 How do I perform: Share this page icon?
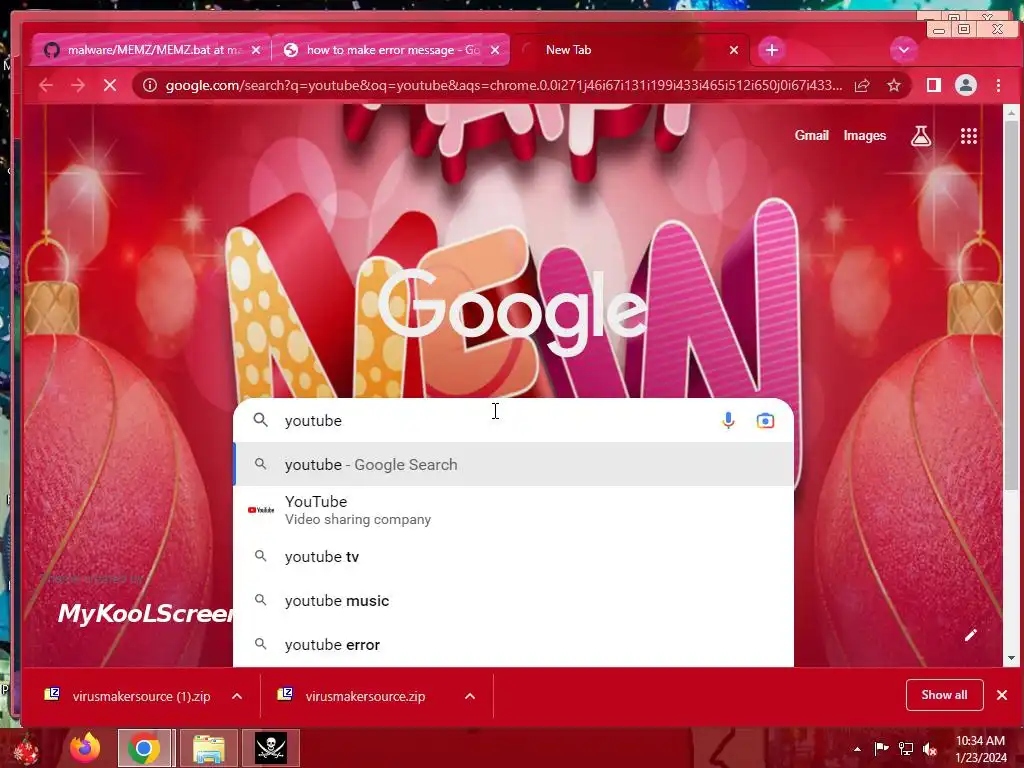[862, 85]
